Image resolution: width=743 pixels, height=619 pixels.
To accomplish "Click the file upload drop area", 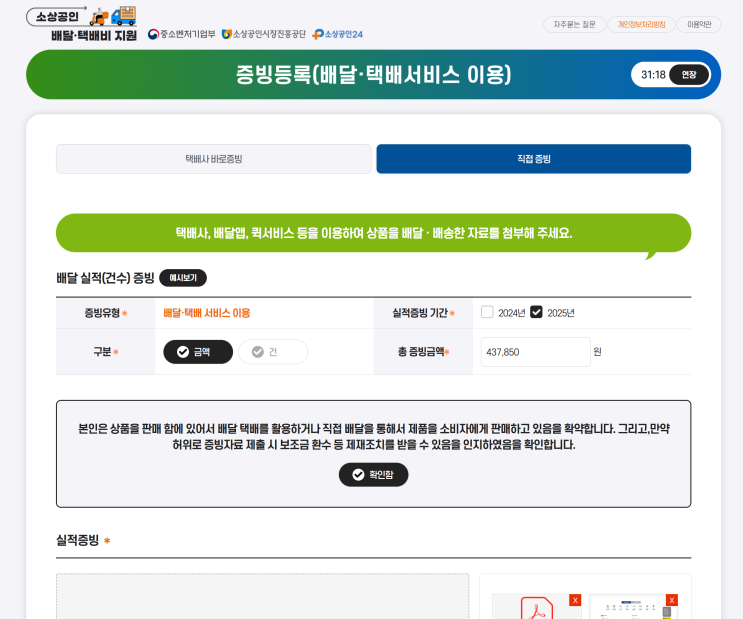I will click(x=263, y=596).
